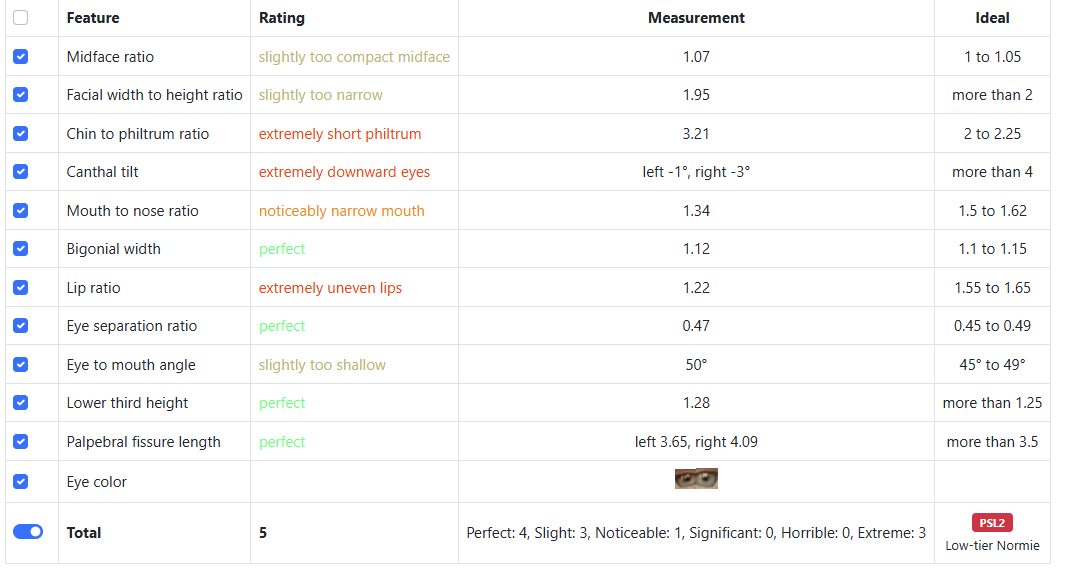Uncheck the Palpebral fissure length checkbox
The height and width of the screenshot is (573, 1083).
[x=21, y=441]
